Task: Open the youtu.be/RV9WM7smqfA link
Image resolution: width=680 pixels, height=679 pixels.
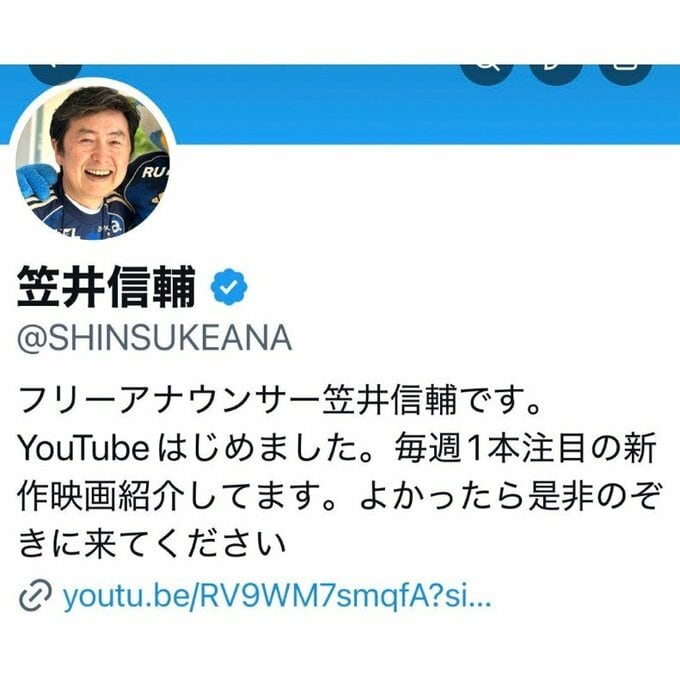Action: (277, 596)
